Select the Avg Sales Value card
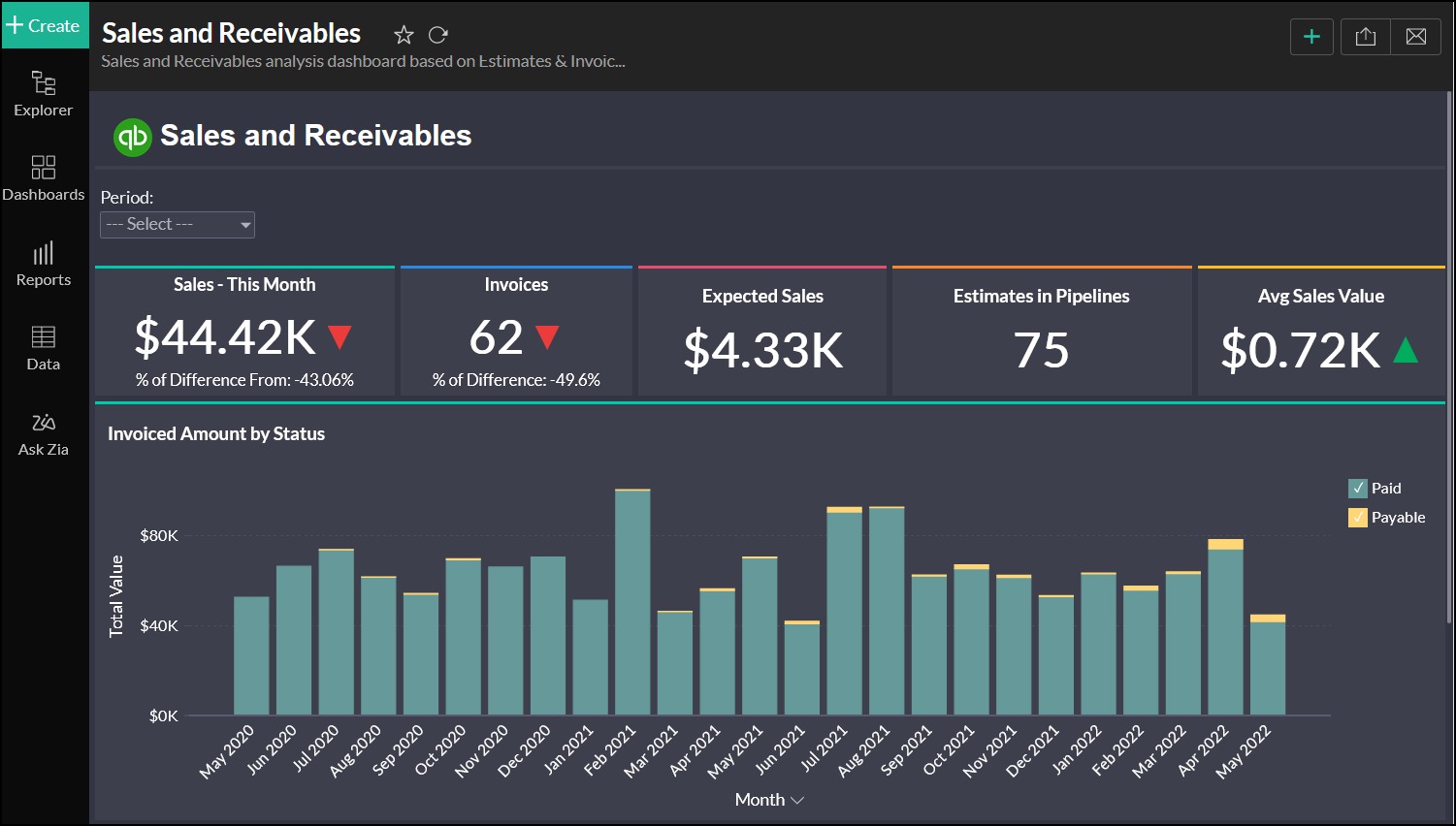 pos(1320,332)
